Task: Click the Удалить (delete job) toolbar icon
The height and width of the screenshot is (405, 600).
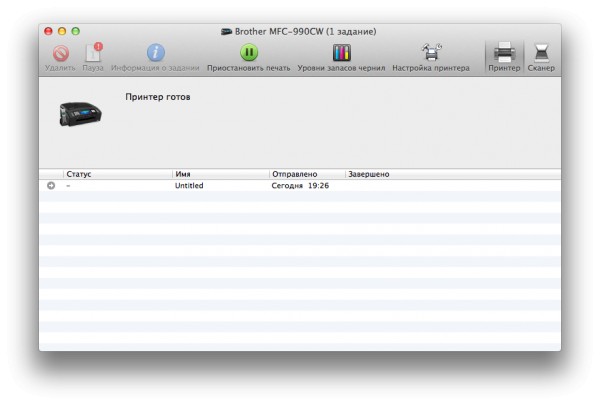Action: pyautogui.click(x=60, y=53)
